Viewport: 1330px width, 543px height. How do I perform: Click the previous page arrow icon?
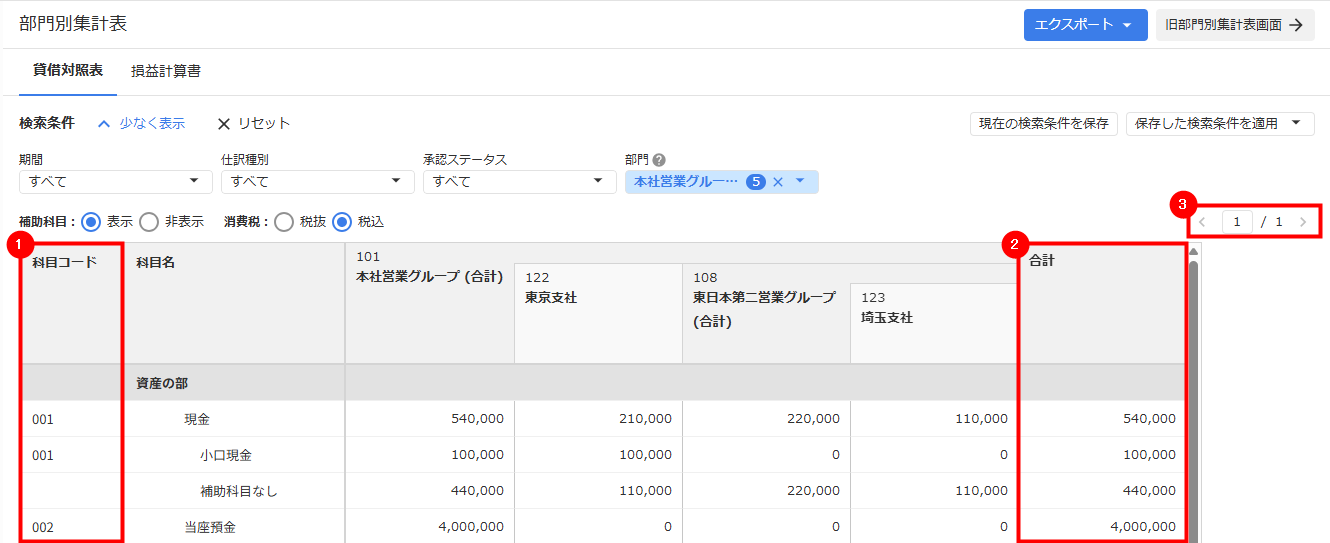(1203, 222)
